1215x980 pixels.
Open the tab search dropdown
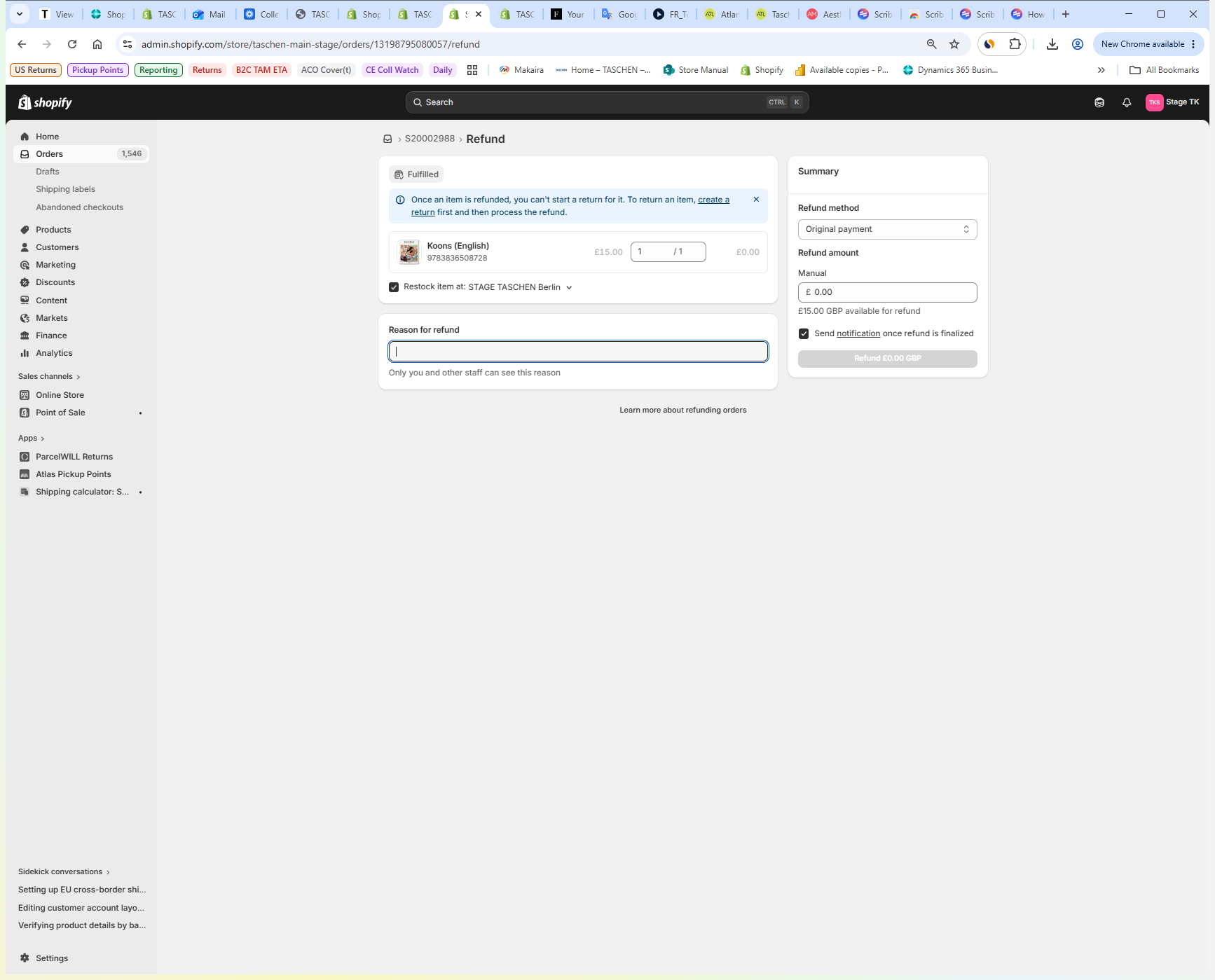(x=20, y=14)
